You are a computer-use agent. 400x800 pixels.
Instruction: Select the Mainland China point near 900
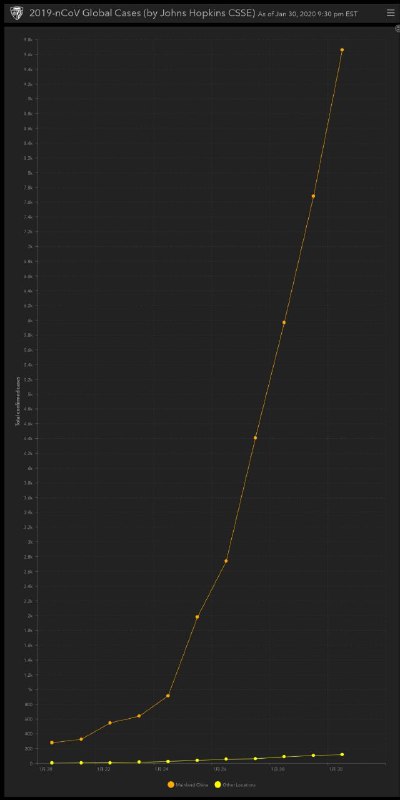pyautogui.click(x=168, y=695)
